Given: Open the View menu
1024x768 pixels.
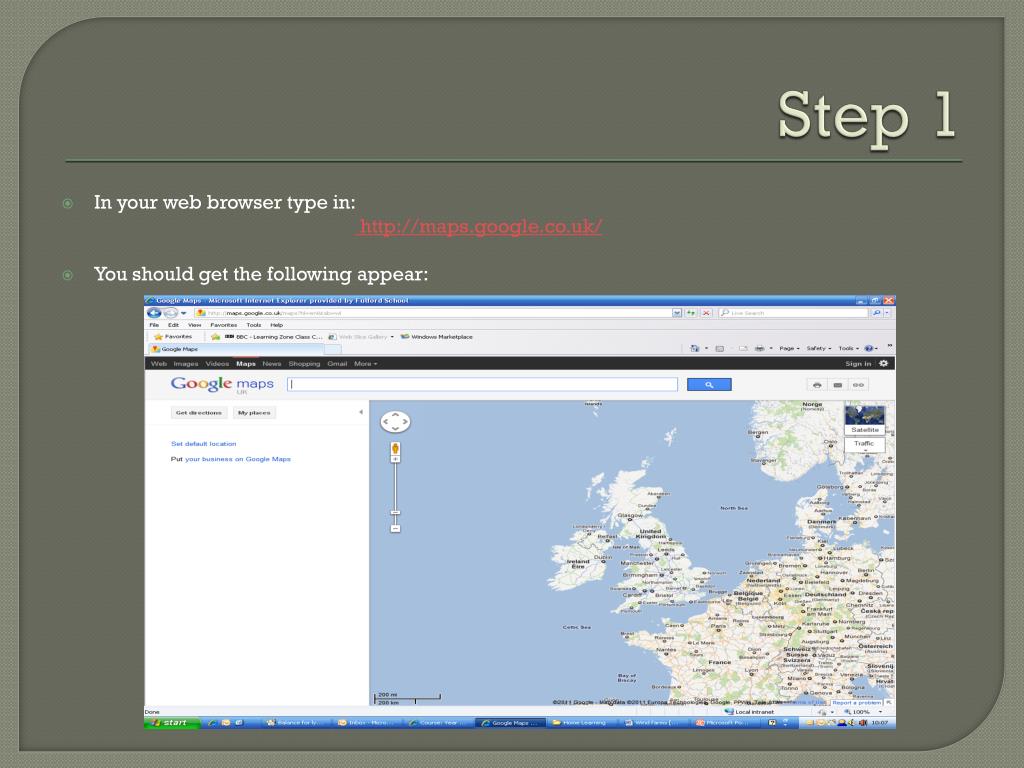Looking at the screenshot, I should 195,325.
